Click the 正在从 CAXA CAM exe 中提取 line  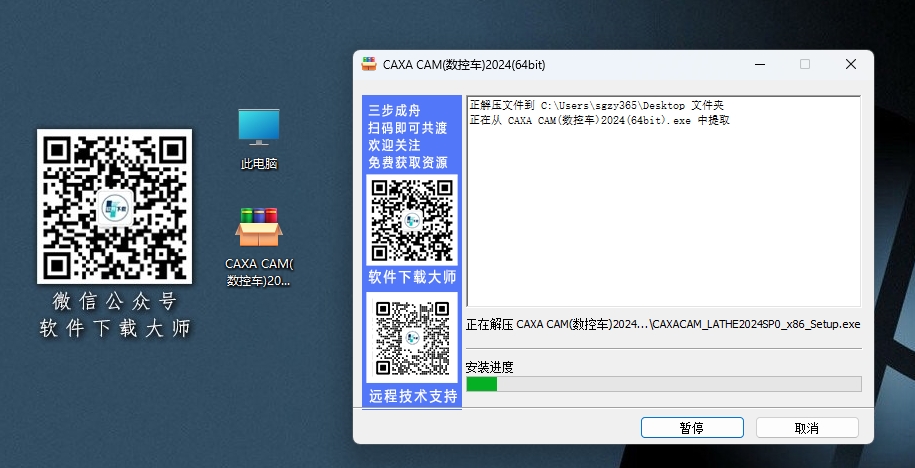[599, 120]
